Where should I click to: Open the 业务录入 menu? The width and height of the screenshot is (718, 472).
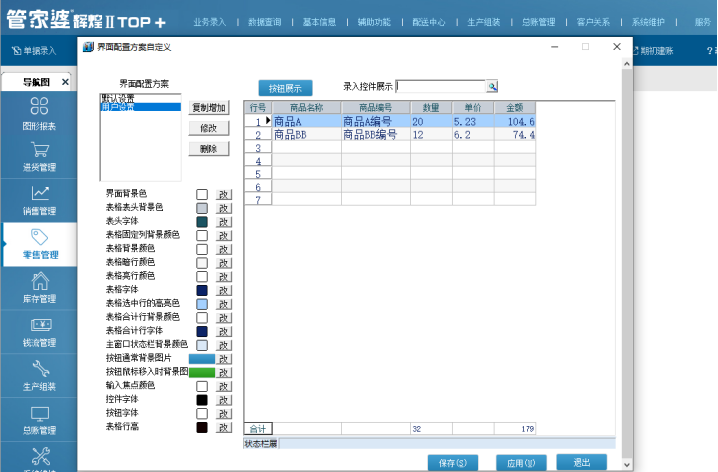[209, 22]
